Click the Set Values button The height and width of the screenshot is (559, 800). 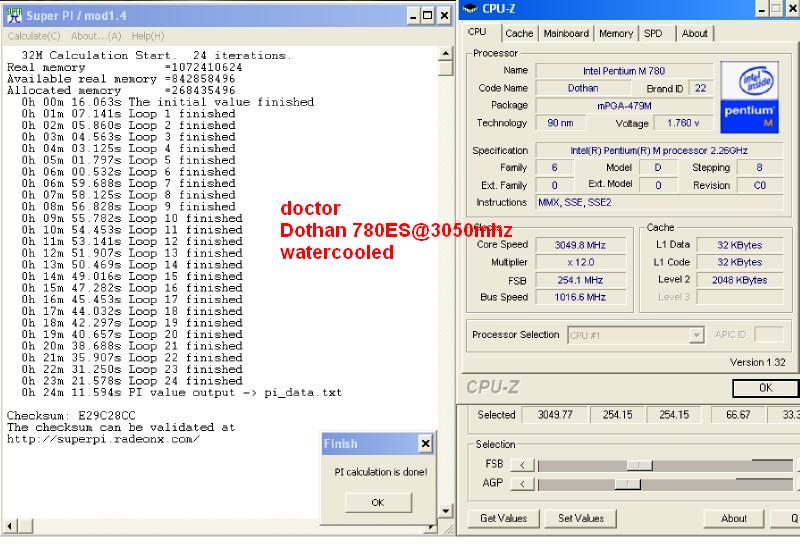[581, 518]
